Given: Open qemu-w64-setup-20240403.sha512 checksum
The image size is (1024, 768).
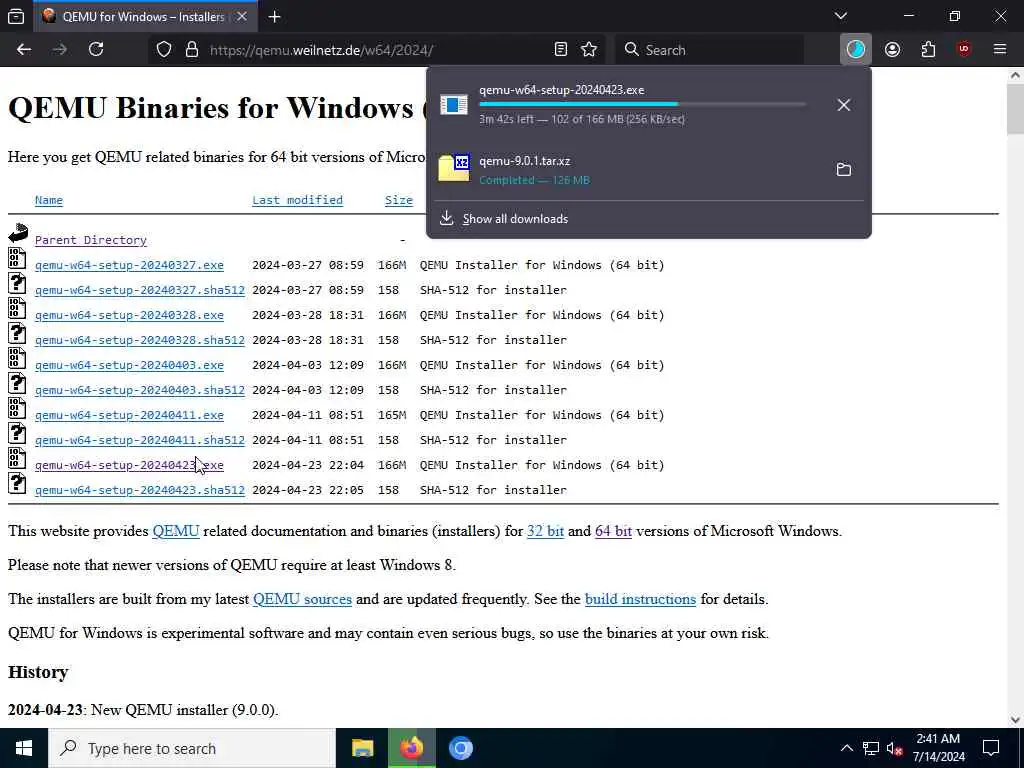Looking at the screenshot, I should pyautogui.click(x=140, y=390).
